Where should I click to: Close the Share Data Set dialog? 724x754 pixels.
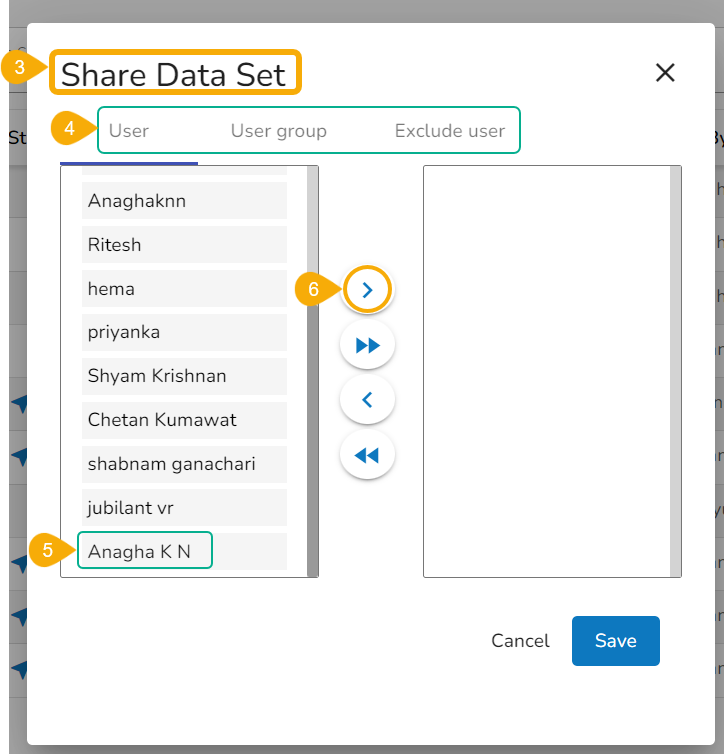tap(665, 72)
